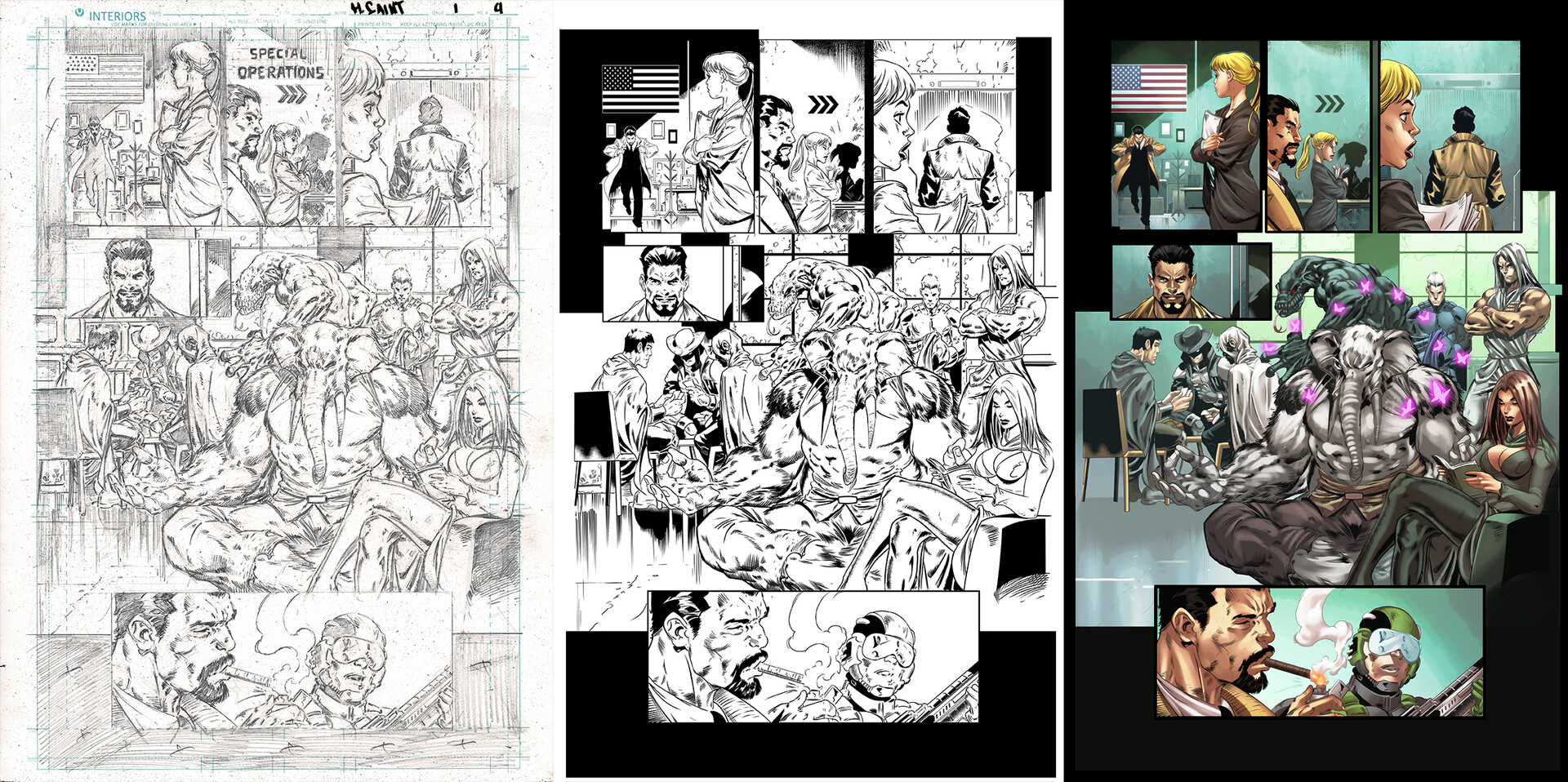Toggle the colored version of the page

(x=1315, y=392)
